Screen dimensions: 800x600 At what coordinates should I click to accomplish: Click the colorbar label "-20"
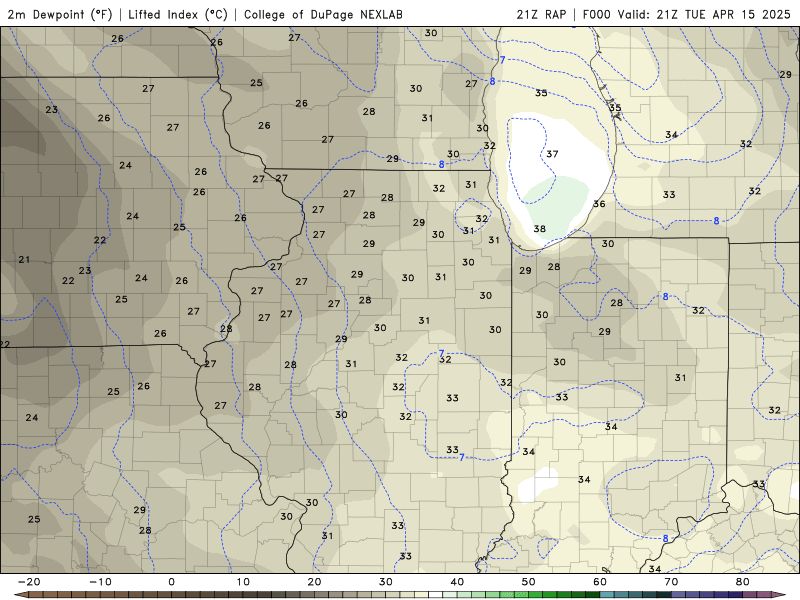tap(29, 582)
